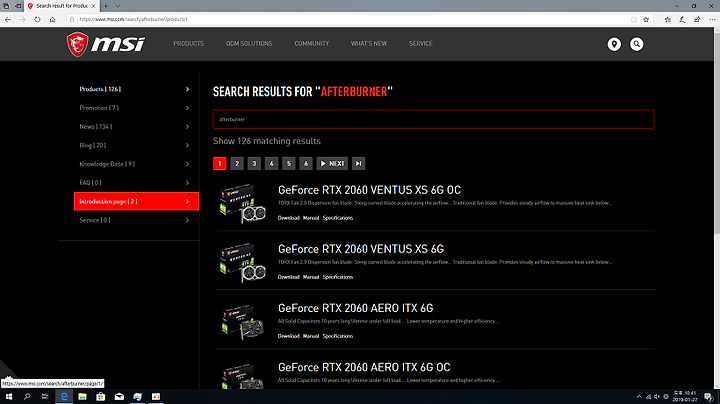Click the browser home icon
The width and height of the screenshot is (720, 404).
coord(52,19)
